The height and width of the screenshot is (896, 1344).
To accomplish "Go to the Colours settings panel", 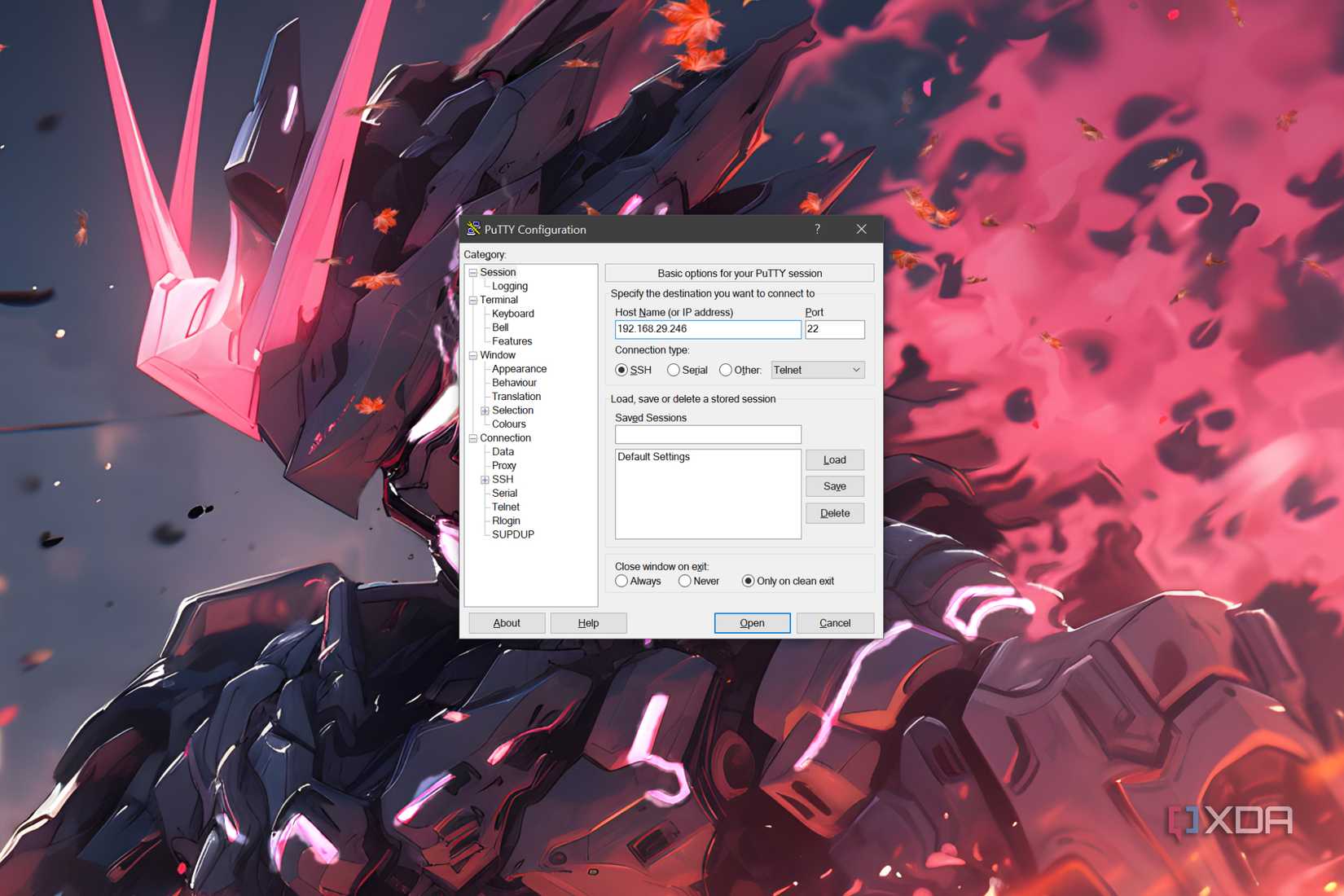I will point(509,424).
